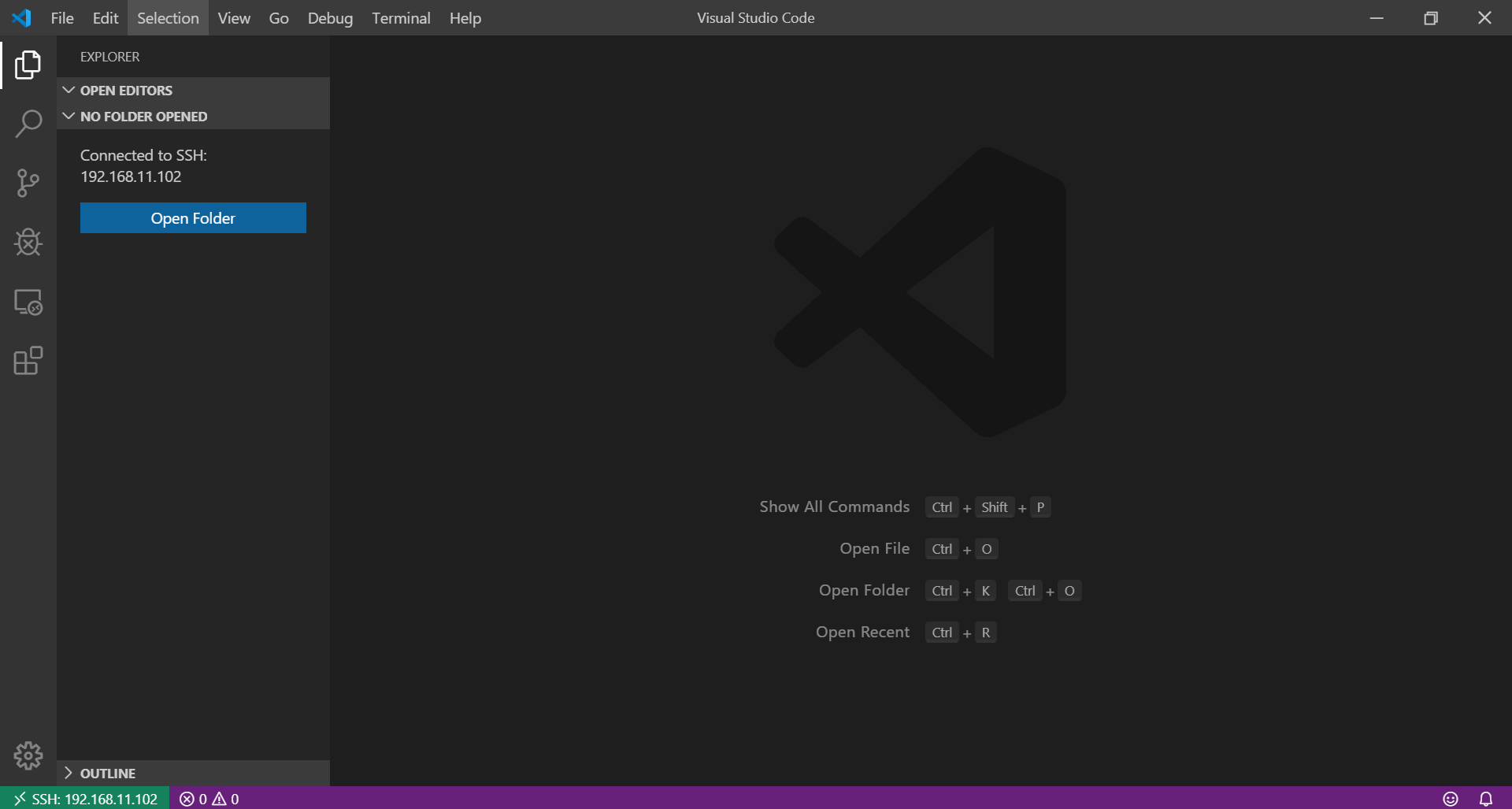The image size is (1512, 809).
Task: Open the Help menu
Action: click(x=465, y=17)
